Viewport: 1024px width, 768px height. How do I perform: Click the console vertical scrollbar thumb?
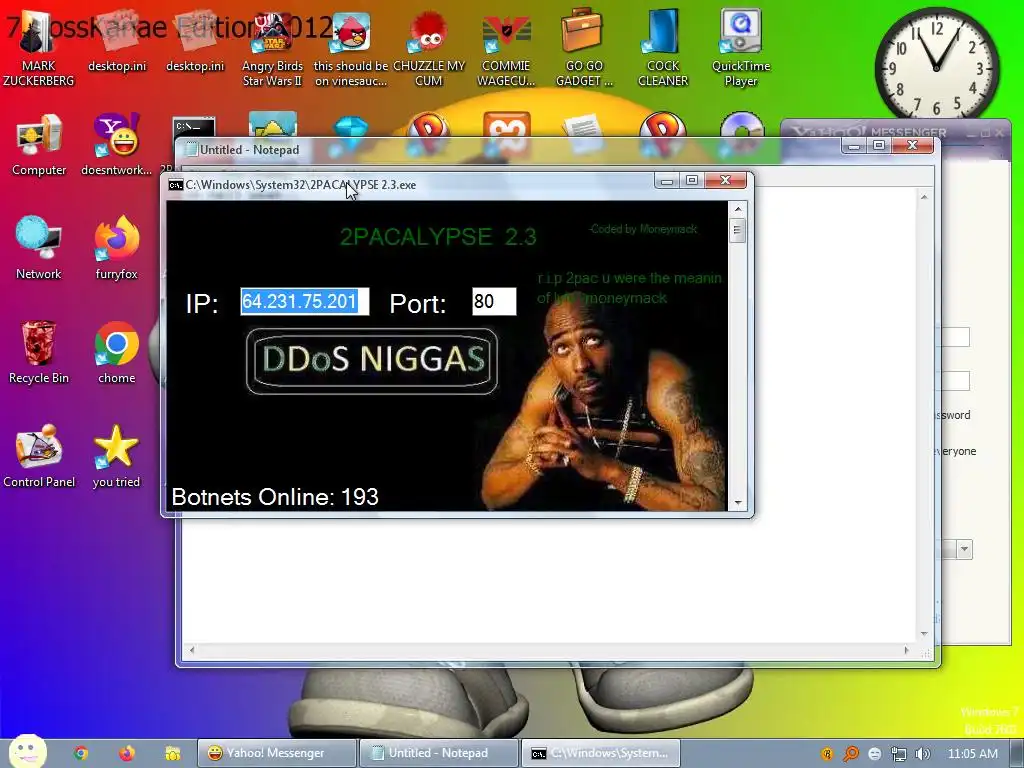(737, 230)
